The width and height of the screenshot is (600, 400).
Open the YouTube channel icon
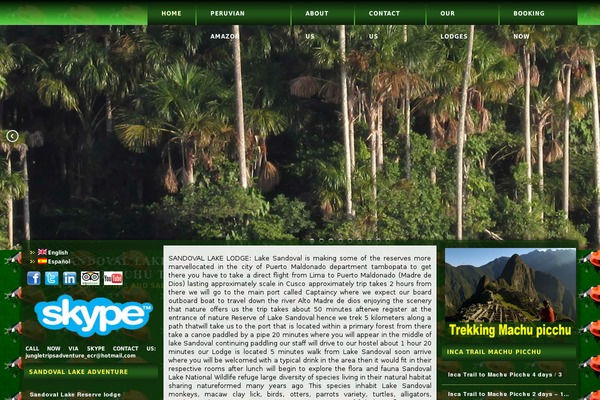(x=113, y=278)
